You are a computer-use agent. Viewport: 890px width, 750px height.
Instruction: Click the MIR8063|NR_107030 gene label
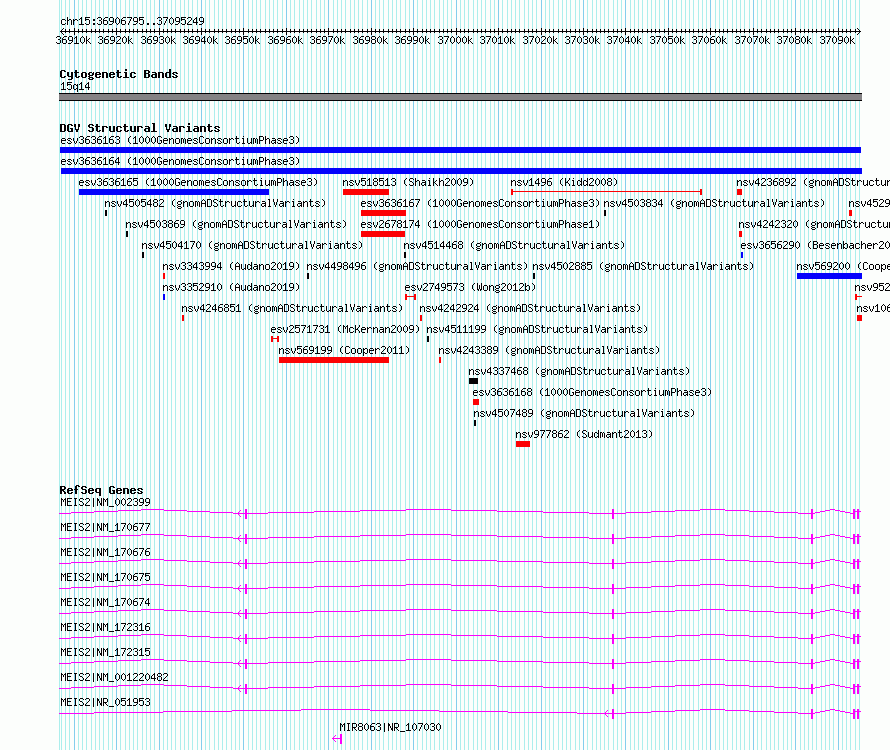pyautogui.click(x=391, y=727)
